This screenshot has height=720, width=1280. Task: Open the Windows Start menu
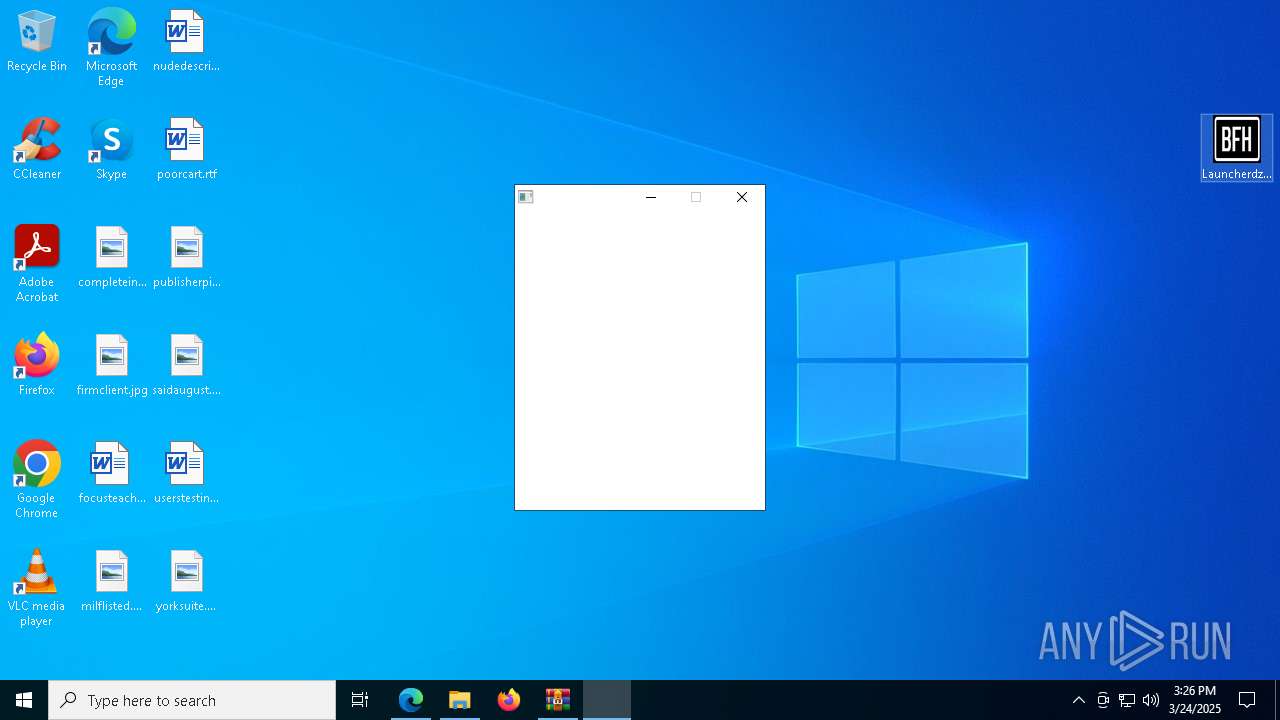(24, 700)
